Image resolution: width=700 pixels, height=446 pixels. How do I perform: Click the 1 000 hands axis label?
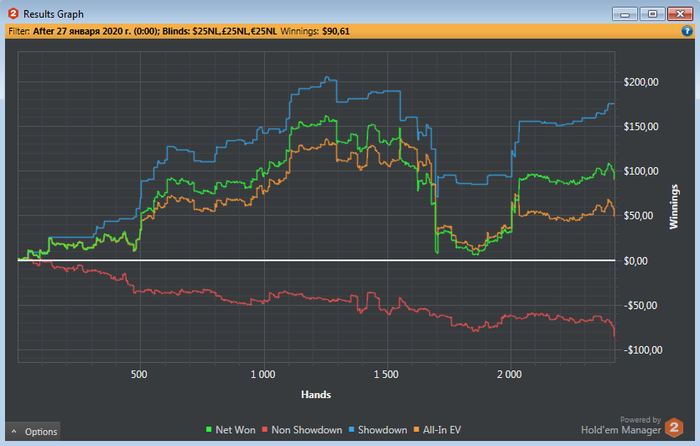coord(263,374)
